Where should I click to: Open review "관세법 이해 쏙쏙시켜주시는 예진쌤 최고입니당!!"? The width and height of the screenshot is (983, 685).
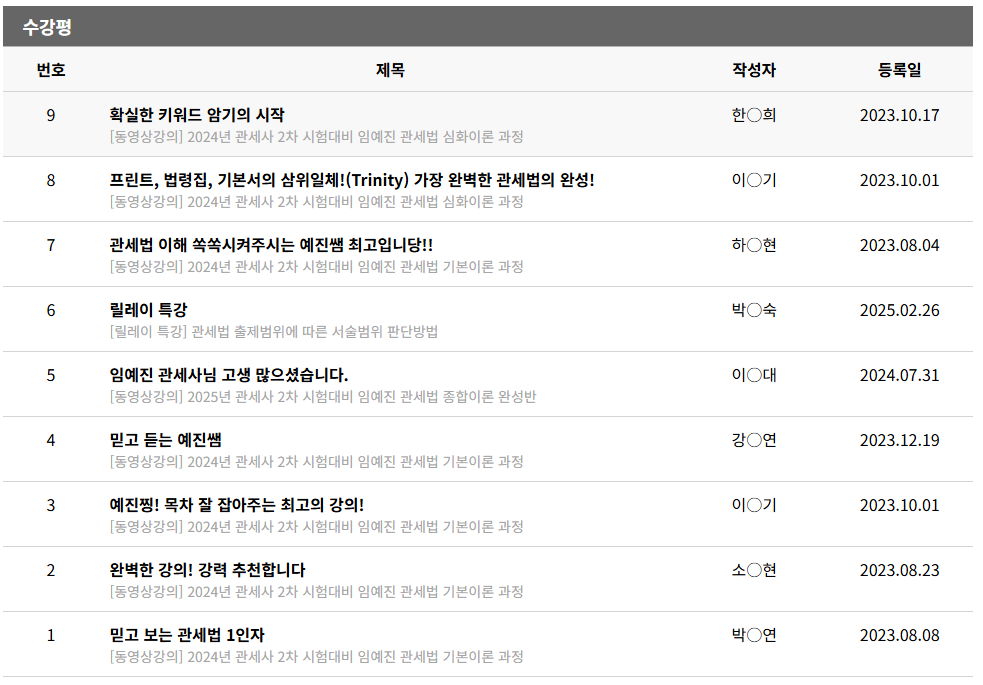270,245
